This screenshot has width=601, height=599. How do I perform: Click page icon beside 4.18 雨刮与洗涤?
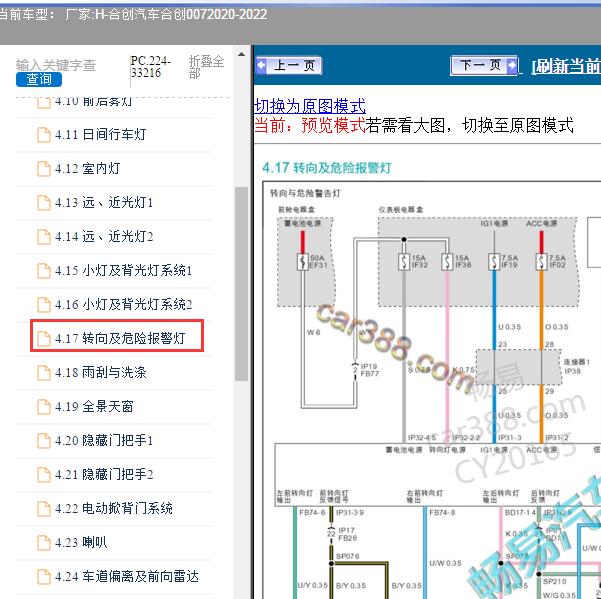[x=44, y=373]
